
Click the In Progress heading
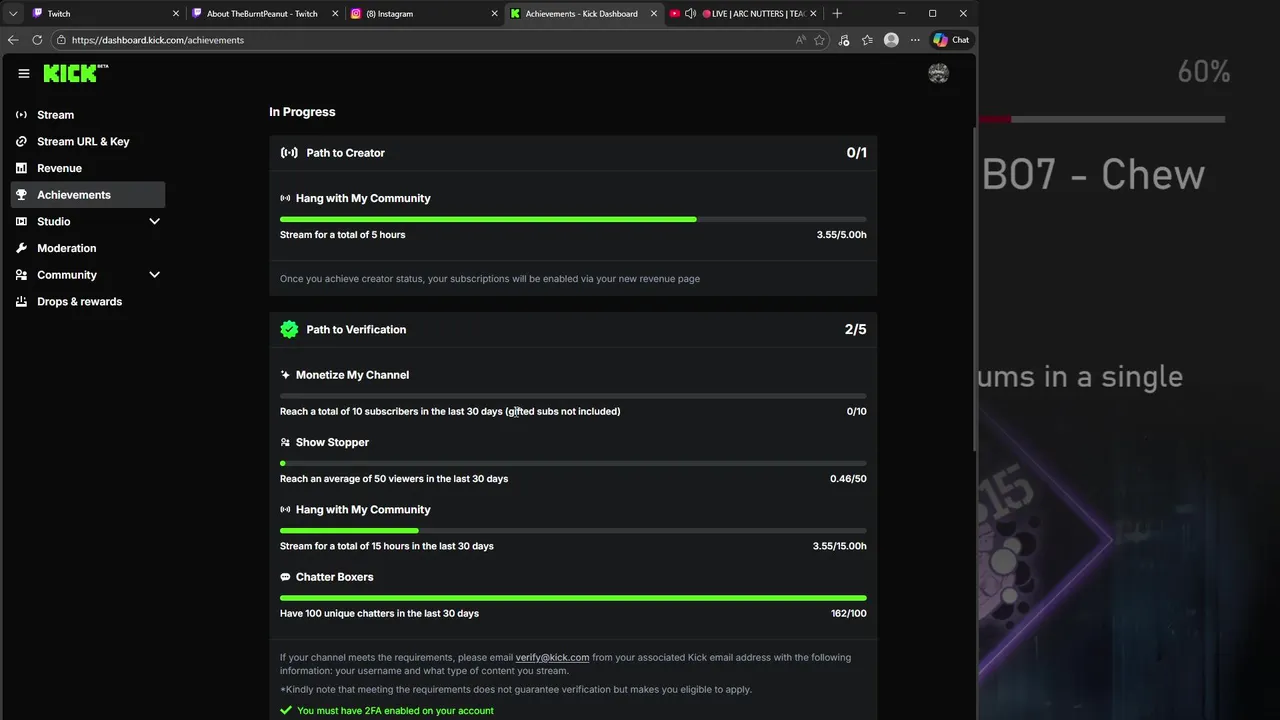click(302, 112)
